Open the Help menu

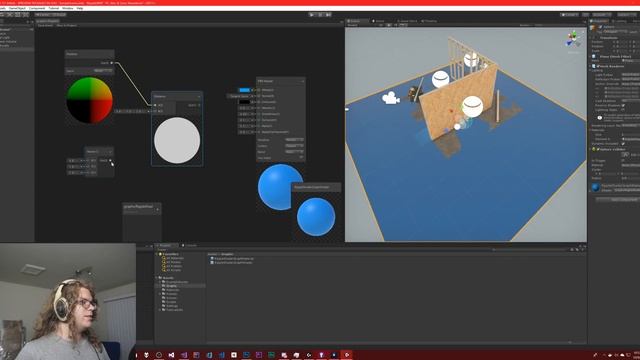[80, 8]
